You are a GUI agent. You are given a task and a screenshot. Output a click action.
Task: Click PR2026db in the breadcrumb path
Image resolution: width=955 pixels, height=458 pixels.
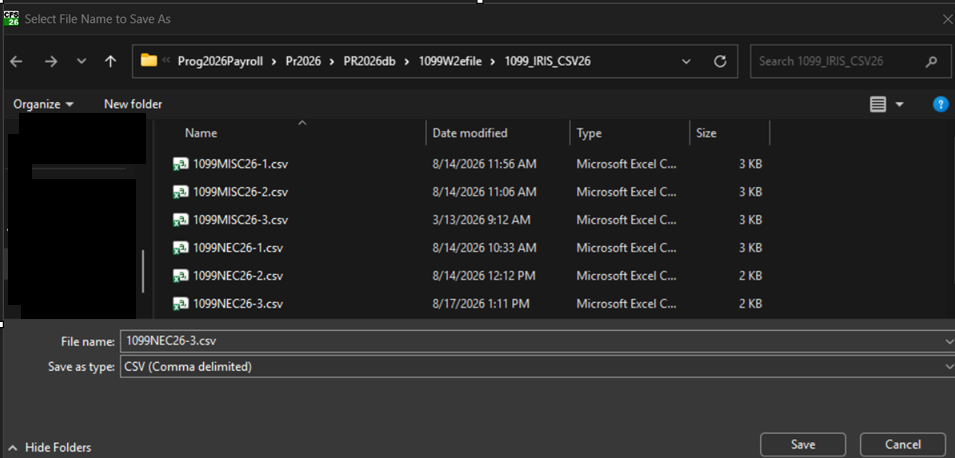tap(370, 62)
